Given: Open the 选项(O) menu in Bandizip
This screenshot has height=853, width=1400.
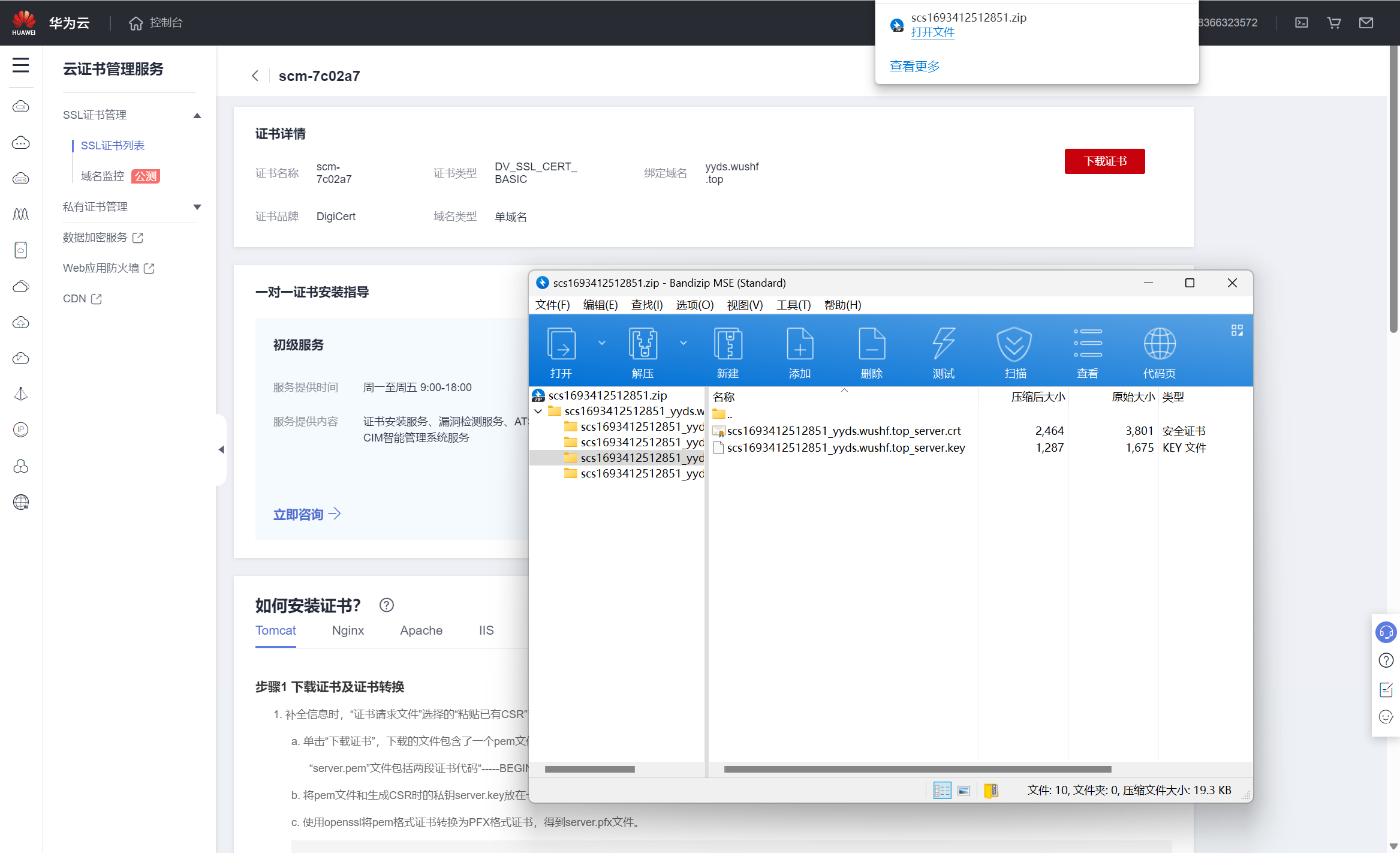Looking at the screenshot, I should (x=694, y=305).
